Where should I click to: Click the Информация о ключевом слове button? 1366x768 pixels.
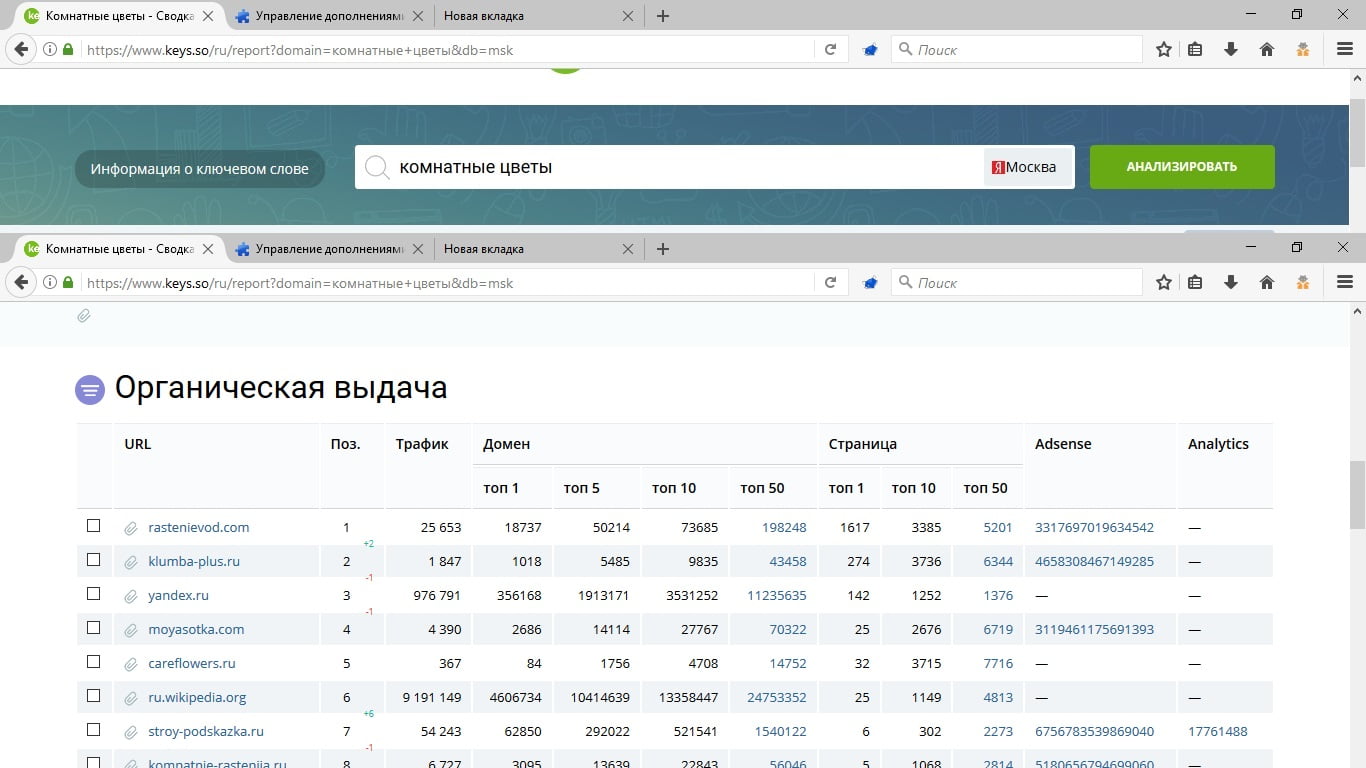[x=200, y=169]
